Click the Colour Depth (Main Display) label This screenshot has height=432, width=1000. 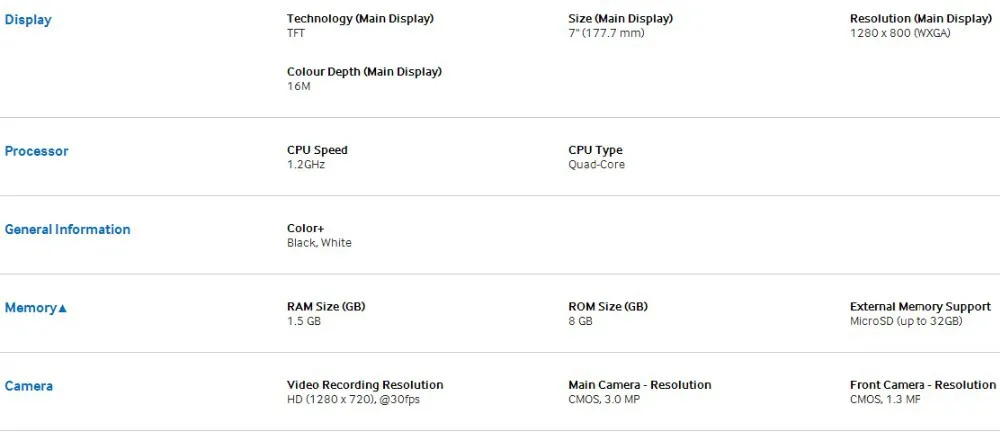coord(364,71)
